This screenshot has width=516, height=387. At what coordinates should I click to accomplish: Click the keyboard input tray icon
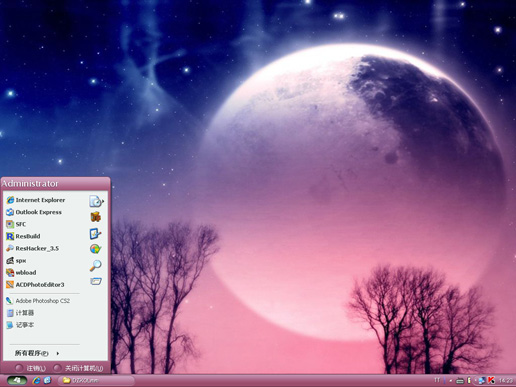coord(460,380)
